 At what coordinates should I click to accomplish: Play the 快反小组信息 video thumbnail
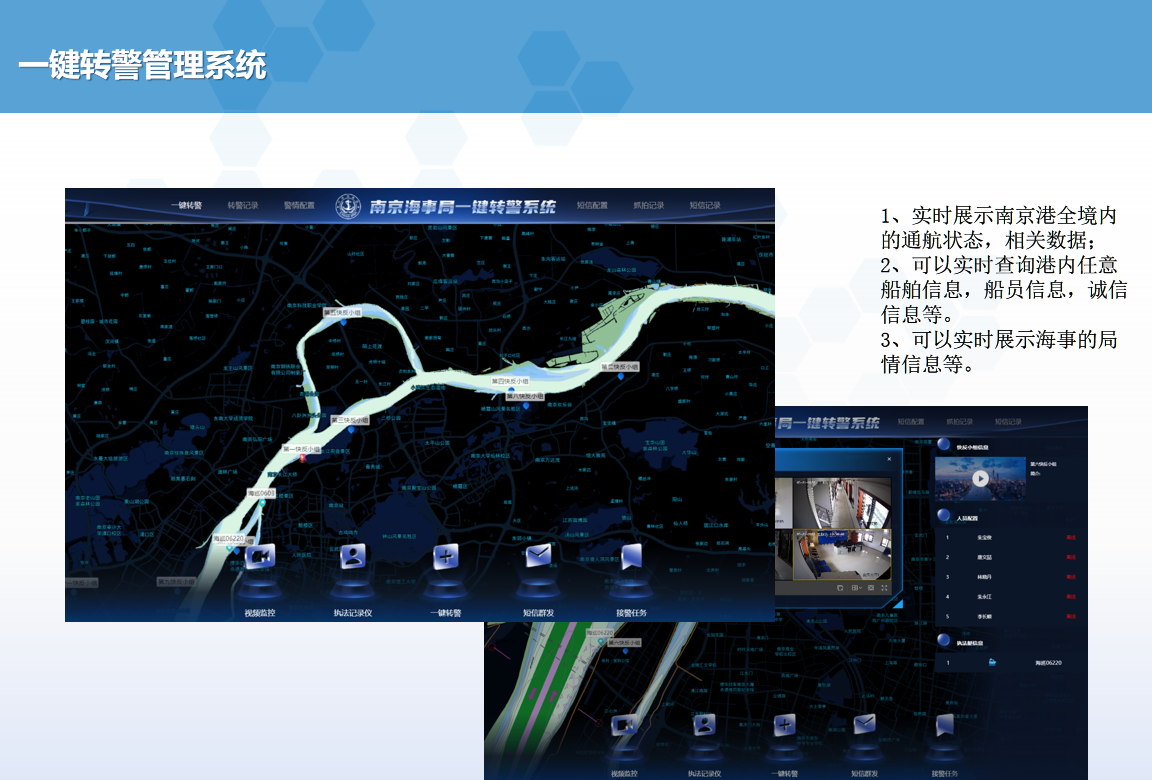tap(980, 478)
